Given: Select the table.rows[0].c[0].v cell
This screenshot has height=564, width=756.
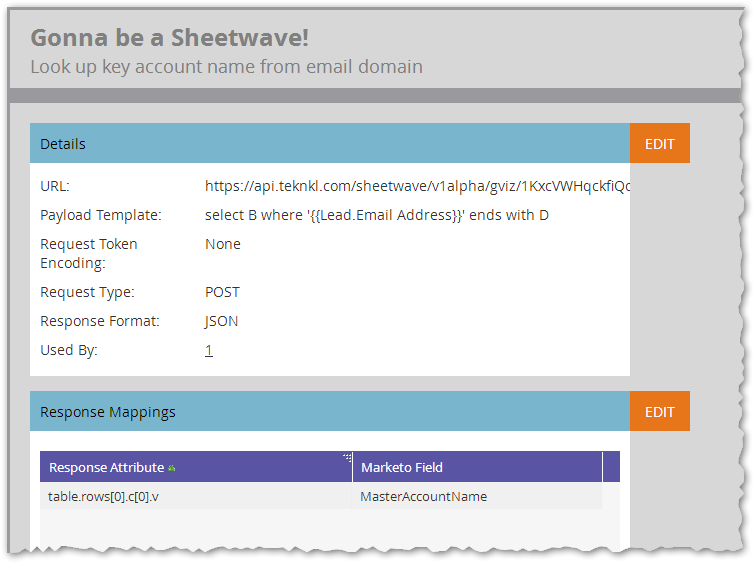Looking at the screenshot, I should tap(196, 496).
